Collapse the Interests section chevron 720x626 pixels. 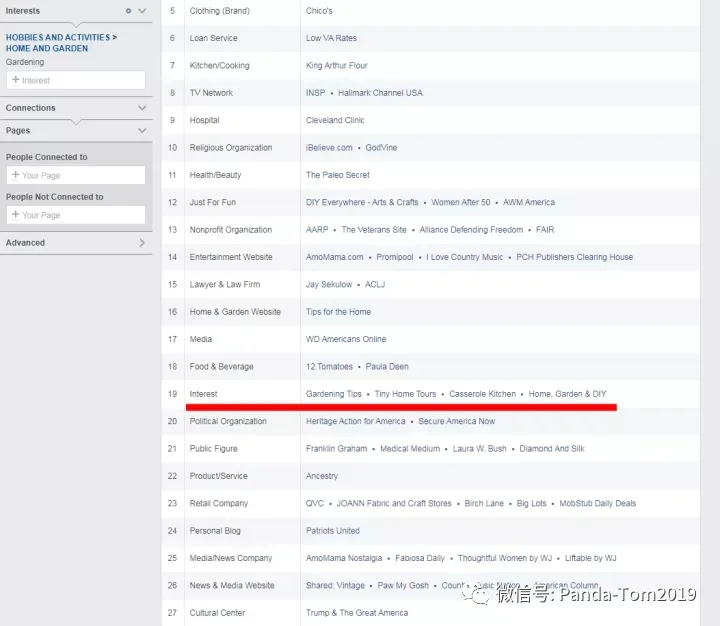pyautogui.click(x=142, y=11)
